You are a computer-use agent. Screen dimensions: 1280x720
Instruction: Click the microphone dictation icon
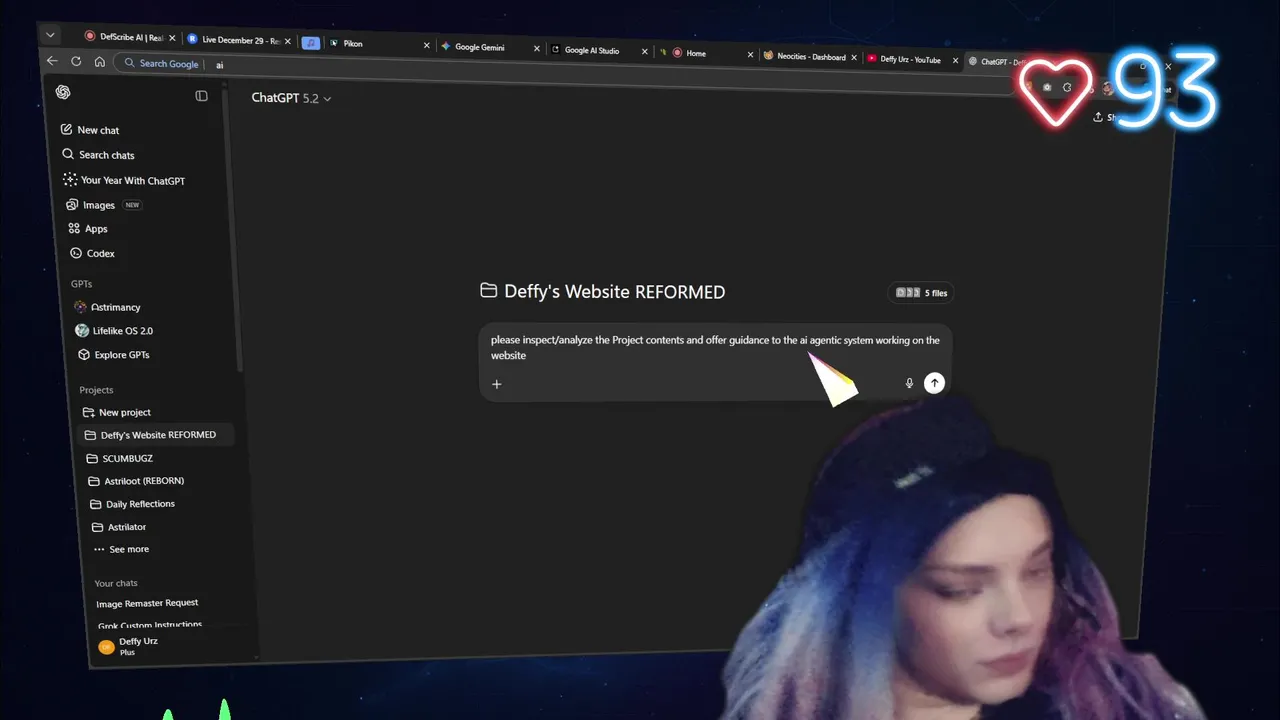tap(909, 383)
